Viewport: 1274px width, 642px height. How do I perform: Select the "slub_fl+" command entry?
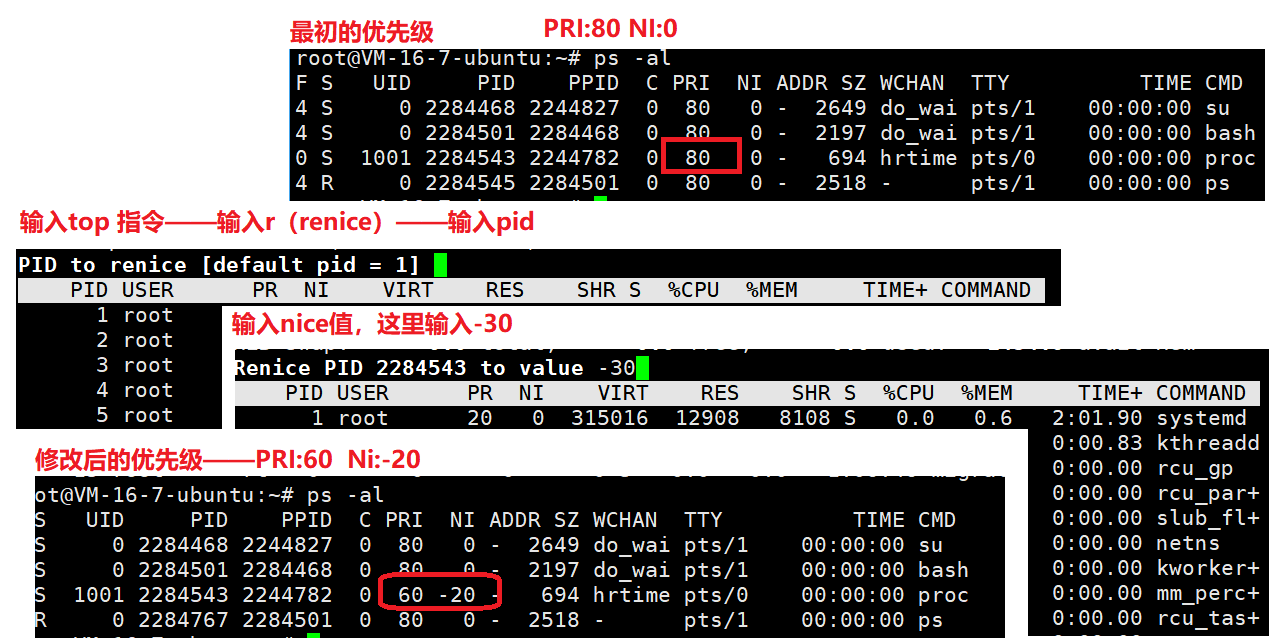[1208, 518]
